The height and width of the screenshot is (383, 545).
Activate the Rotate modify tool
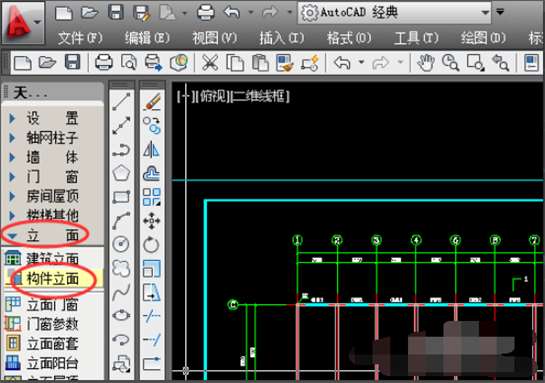point(152,245)
